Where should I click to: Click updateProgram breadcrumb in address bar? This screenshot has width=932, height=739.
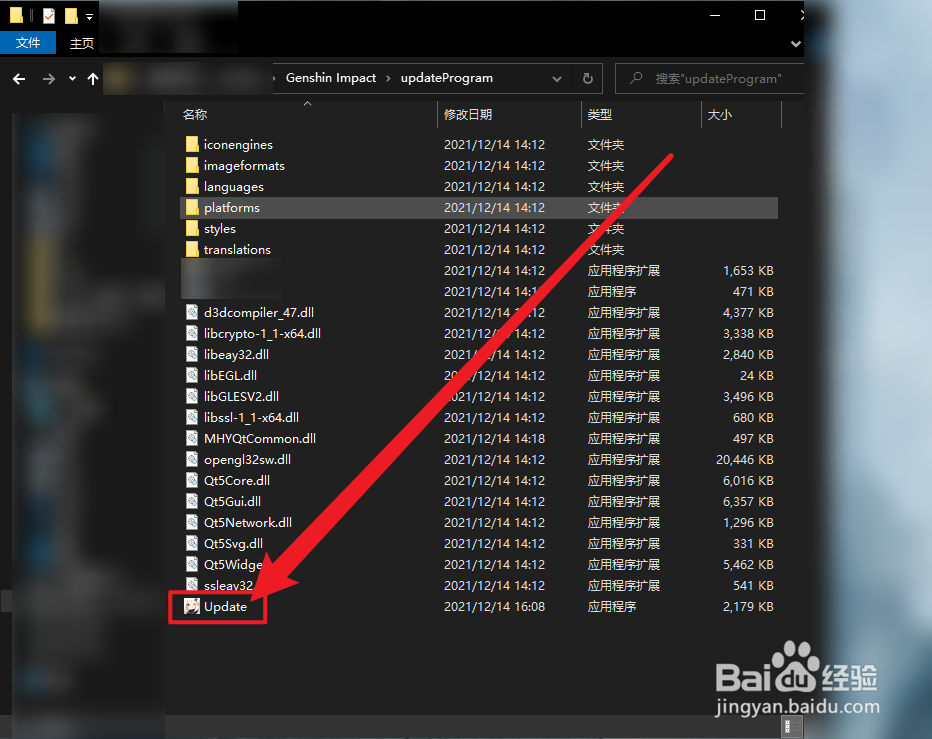[446, 78]
